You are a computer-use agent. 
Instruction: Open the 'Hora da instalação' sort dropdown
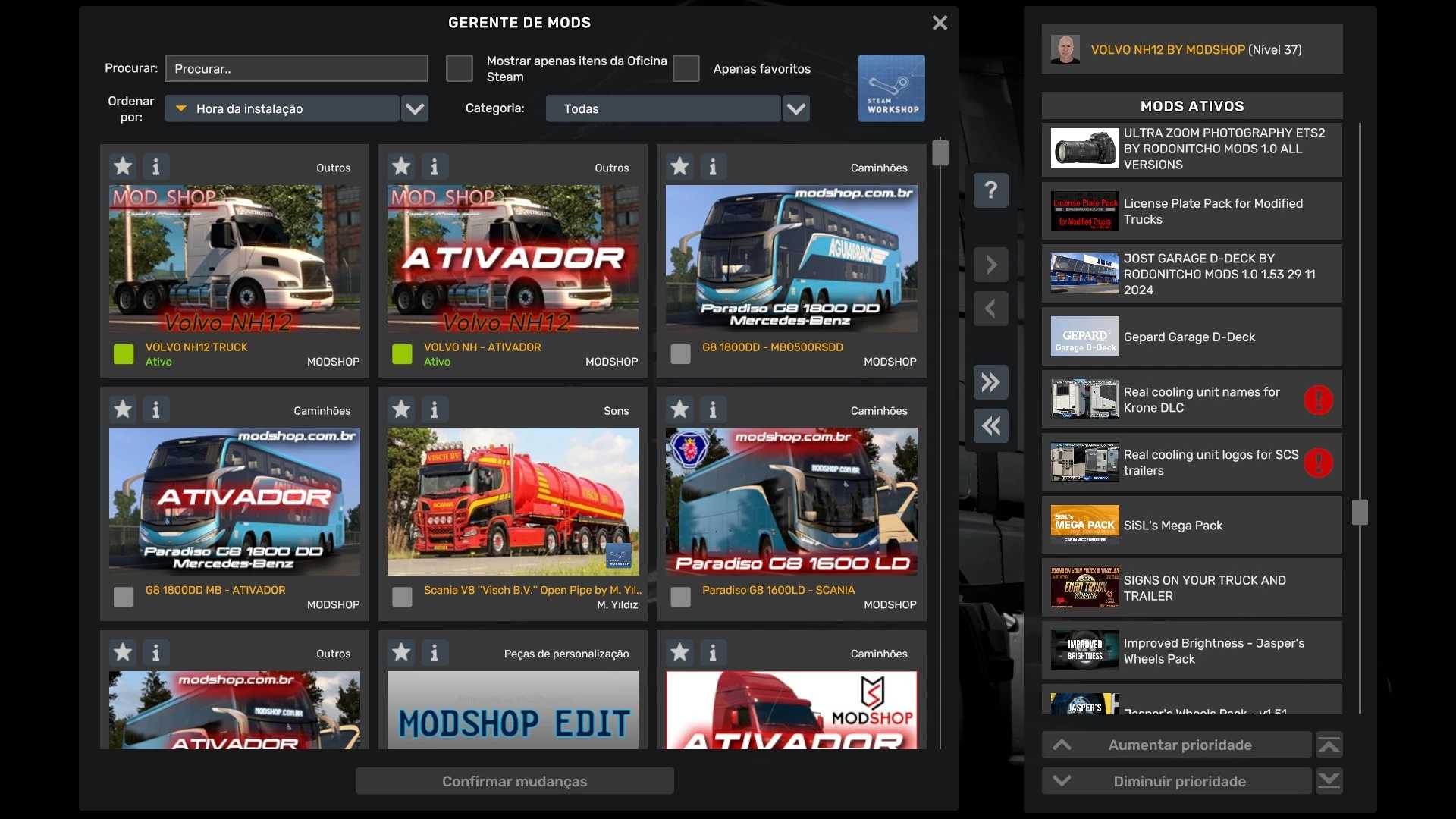(282, 108)
